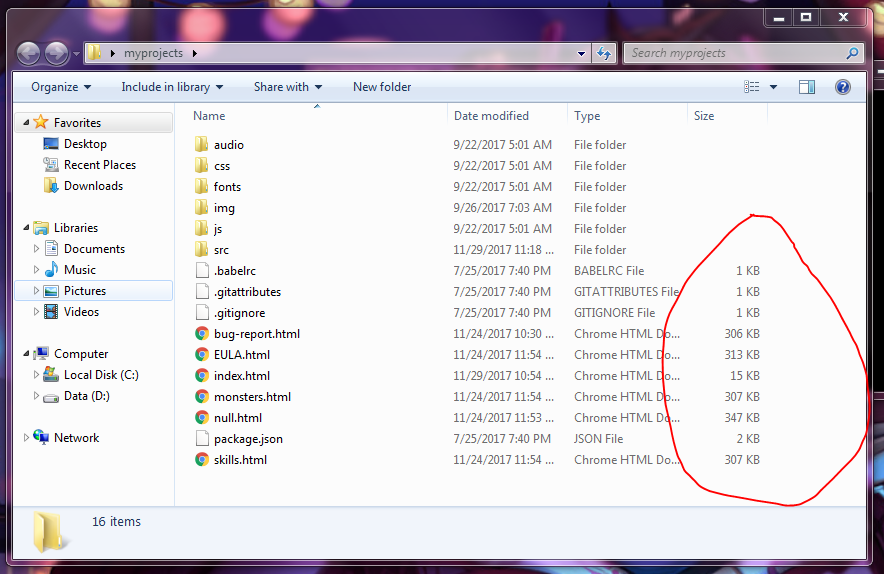The image size is (884, 574).
Task: Select the Pictures library
Action: [x=85, y=290]
